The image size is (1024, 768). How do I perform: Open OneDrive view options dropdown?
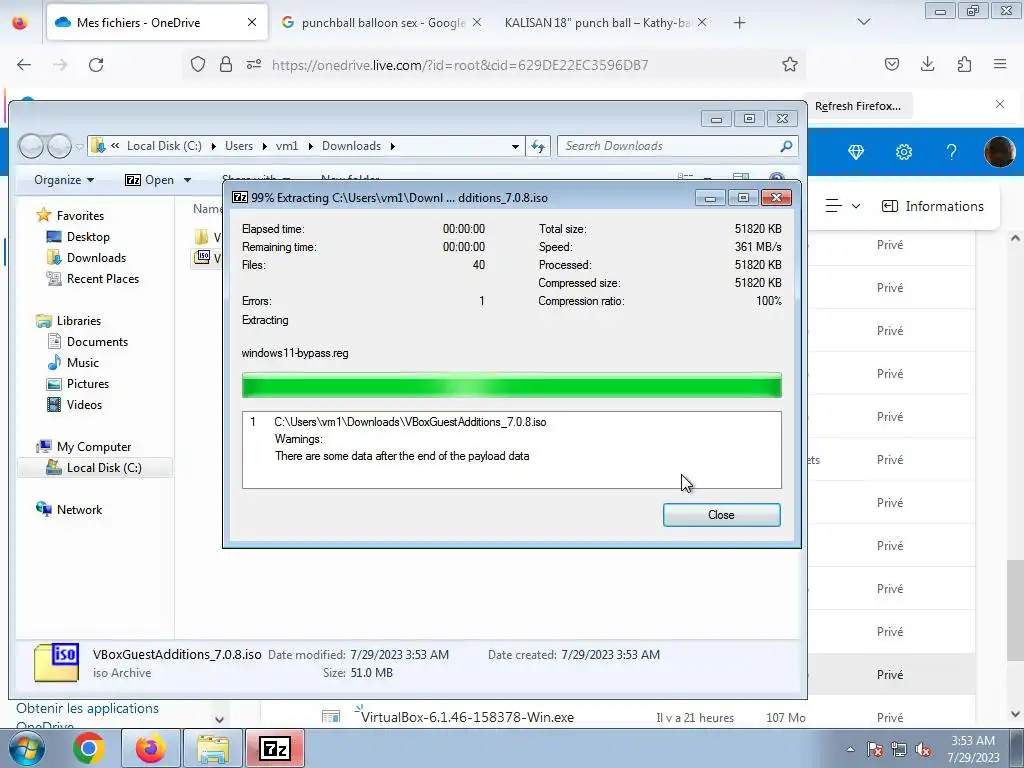tap(843, 206)
